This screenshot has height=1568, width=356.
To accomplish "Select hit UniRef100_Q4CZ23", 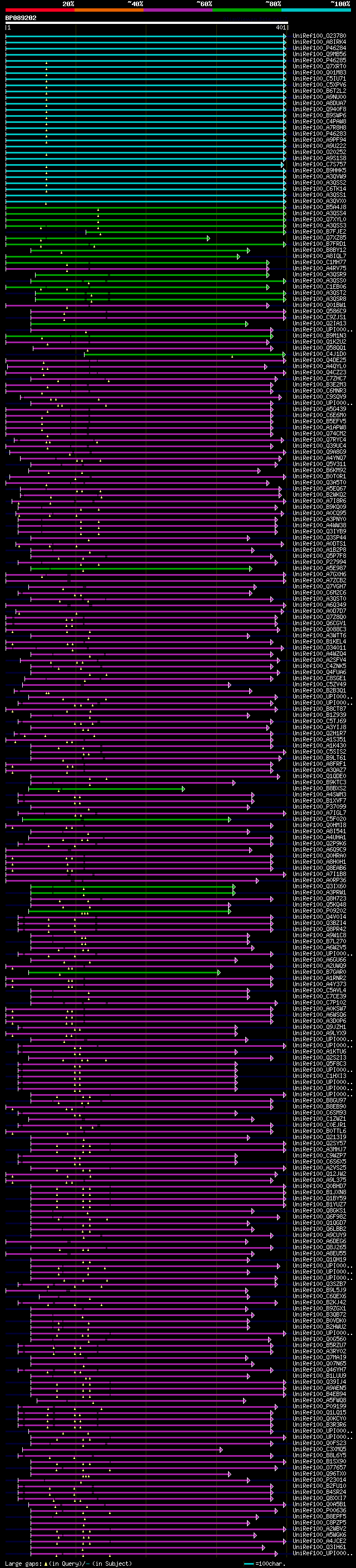I will pyautogui.click(x=319, y=373).
